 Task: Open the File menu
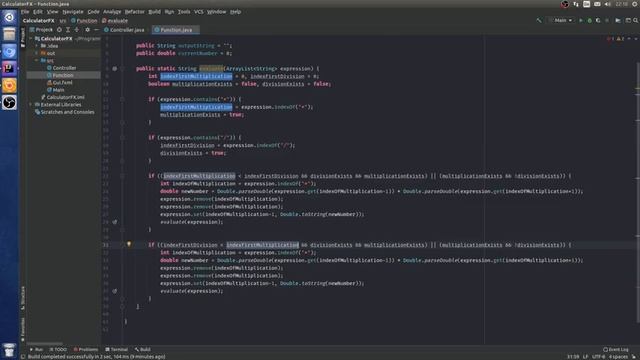(25, 12)
